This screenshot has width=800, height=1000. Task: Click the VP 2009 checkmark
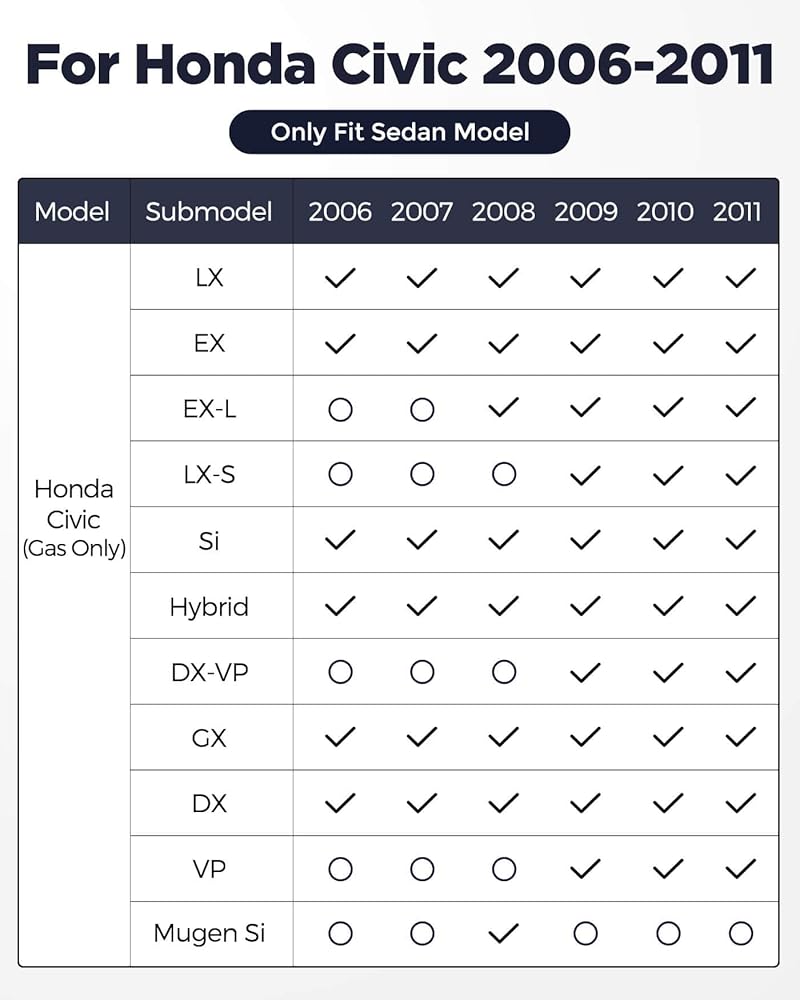[585, 869]
